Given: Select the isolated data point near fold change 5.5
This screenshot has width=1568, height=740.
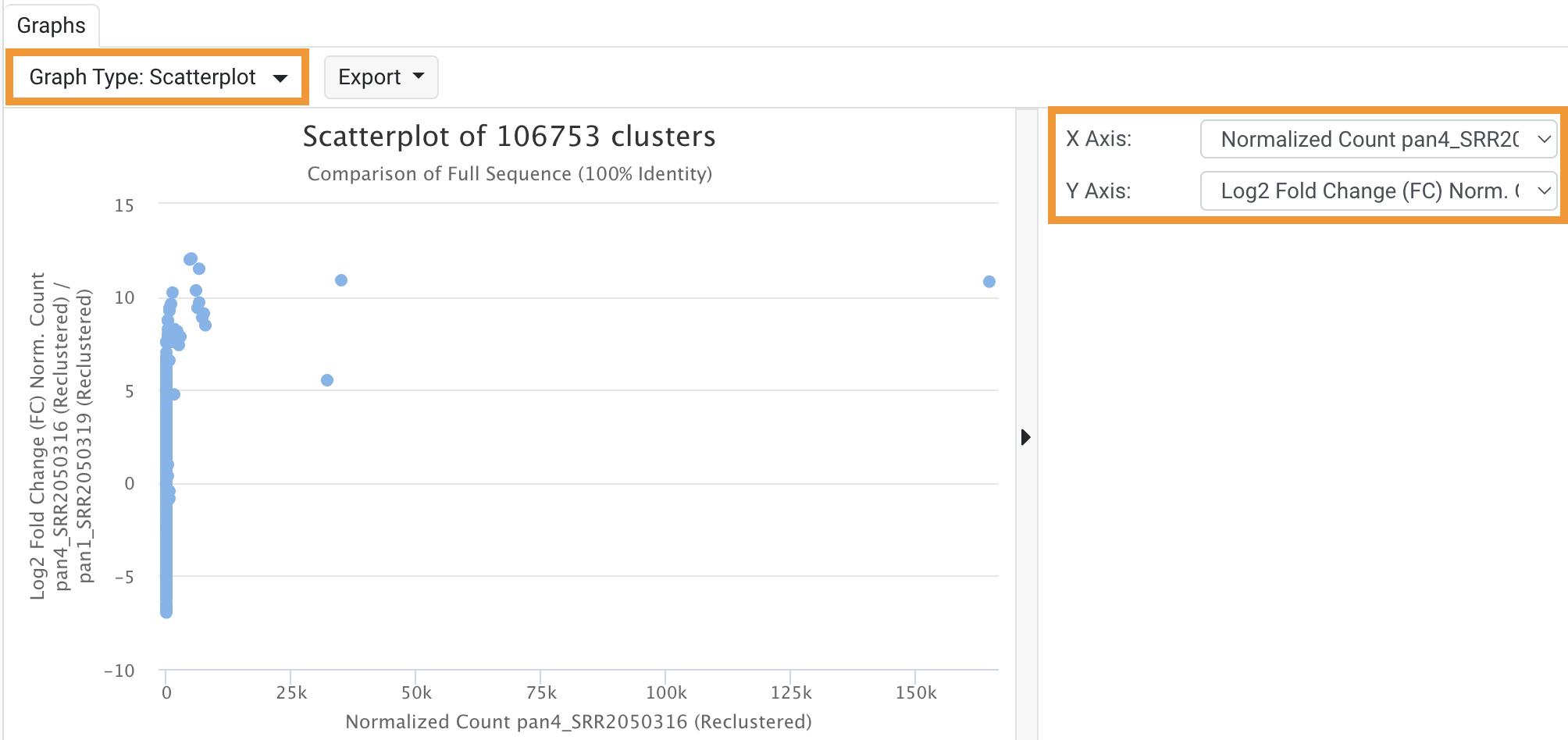Looking at the screenshot, I should (x=327, y=380).
